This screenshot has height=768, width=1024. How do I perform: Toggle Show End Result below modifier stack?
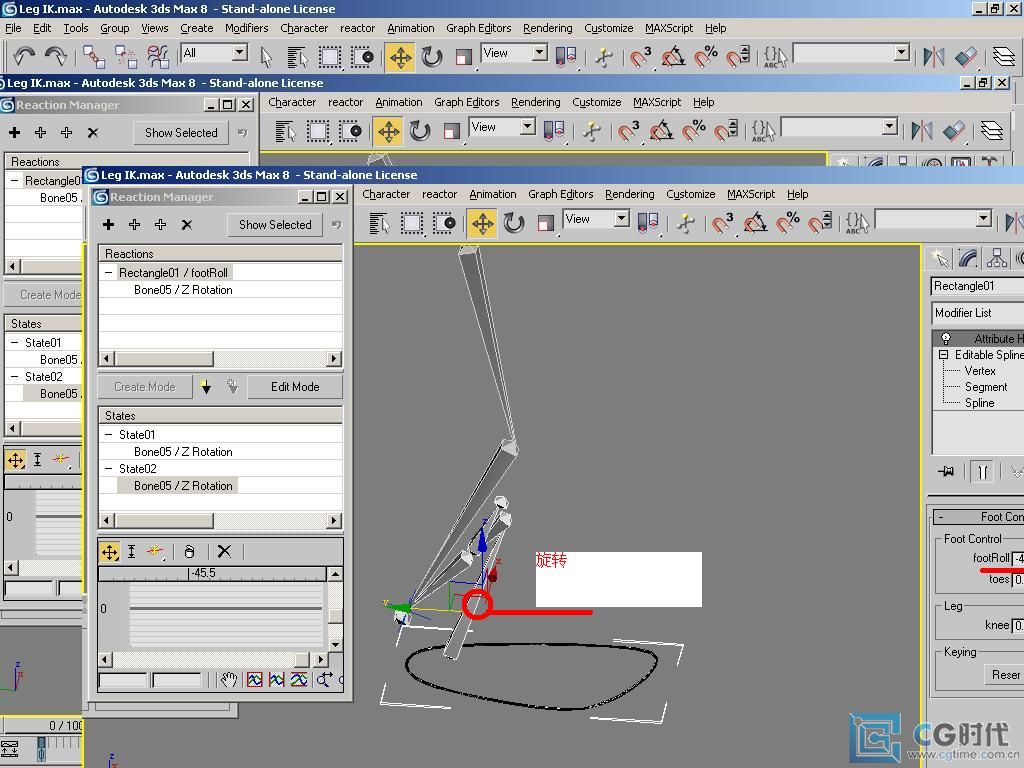[x=983, y=471]
